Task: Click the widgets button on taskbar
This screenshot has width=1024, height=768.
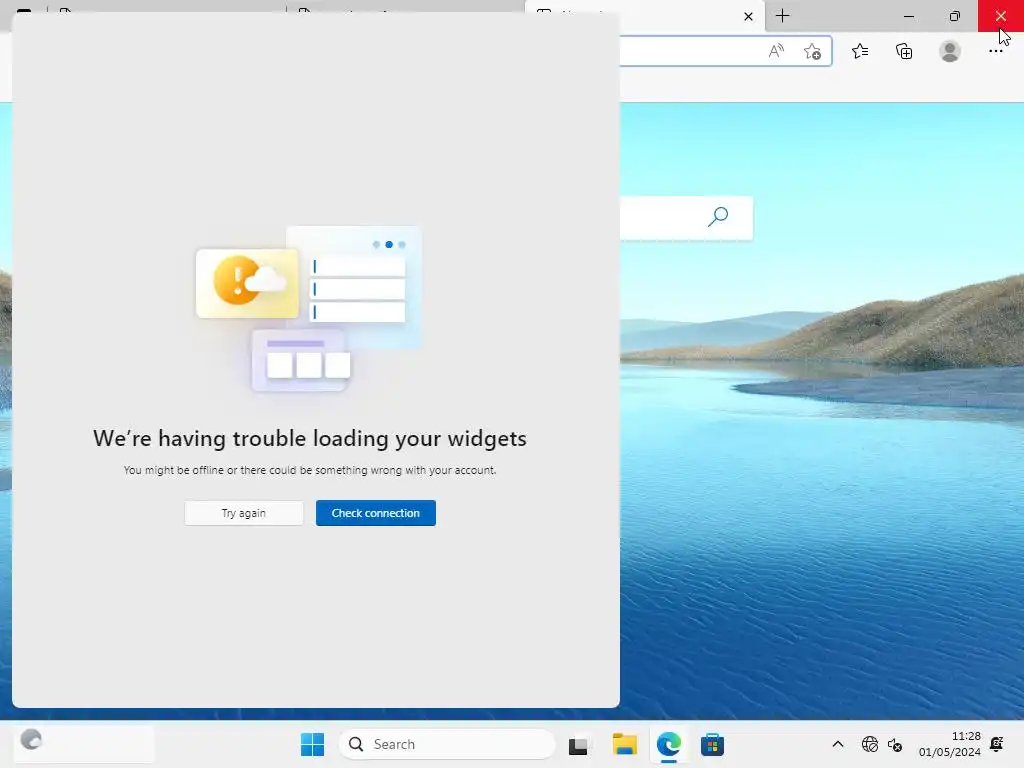Action: tap(84, 744)
